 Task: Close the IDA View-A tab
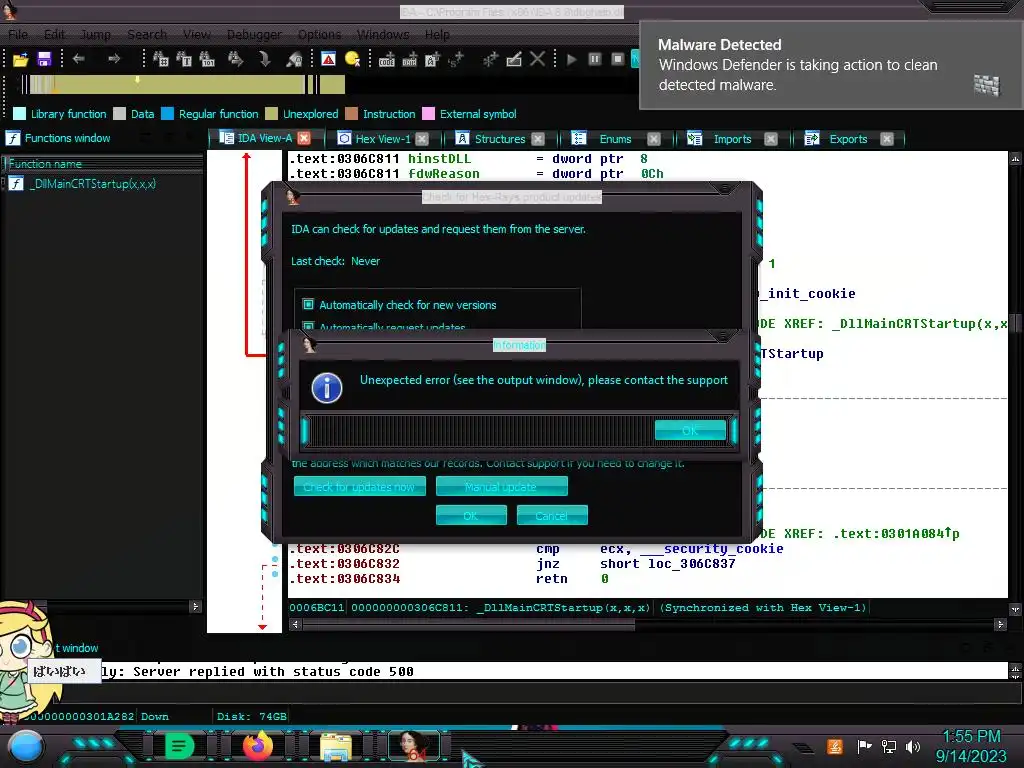tap(304, 138)
